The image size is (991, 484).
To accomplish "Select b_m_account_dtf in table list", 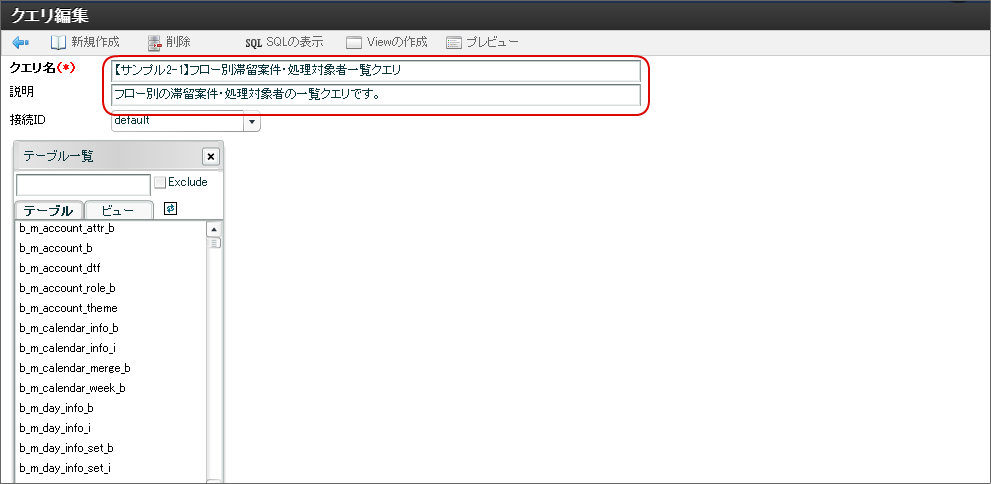I will (x=112, y=268).
